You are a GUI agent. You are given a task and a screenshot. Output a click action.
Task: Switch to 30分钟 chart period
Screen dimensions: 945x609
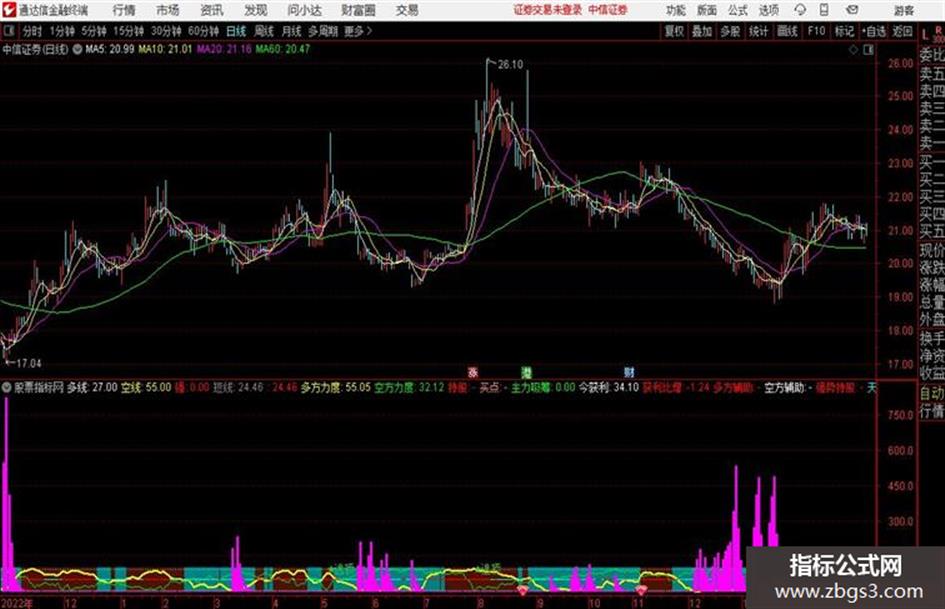coord(166,31)
